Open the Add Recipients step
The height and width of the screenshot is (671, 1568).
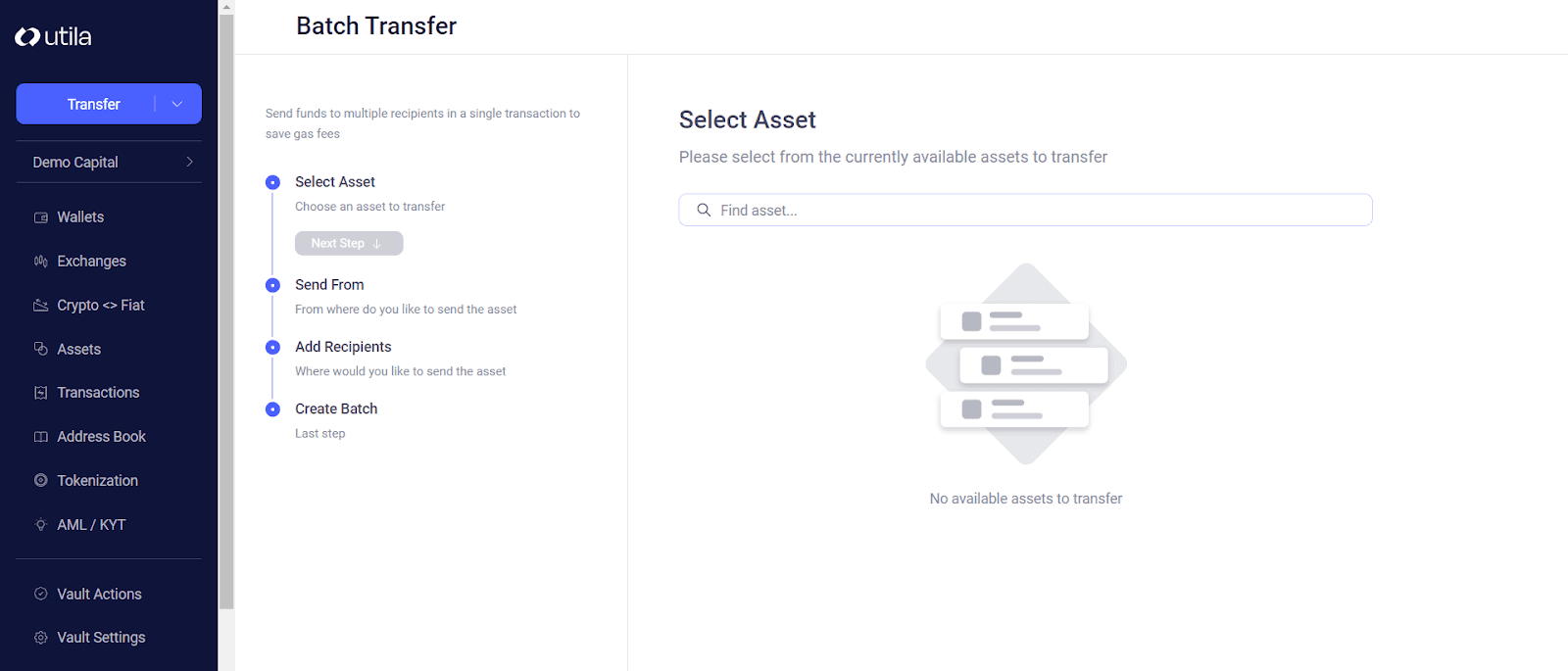342,346
